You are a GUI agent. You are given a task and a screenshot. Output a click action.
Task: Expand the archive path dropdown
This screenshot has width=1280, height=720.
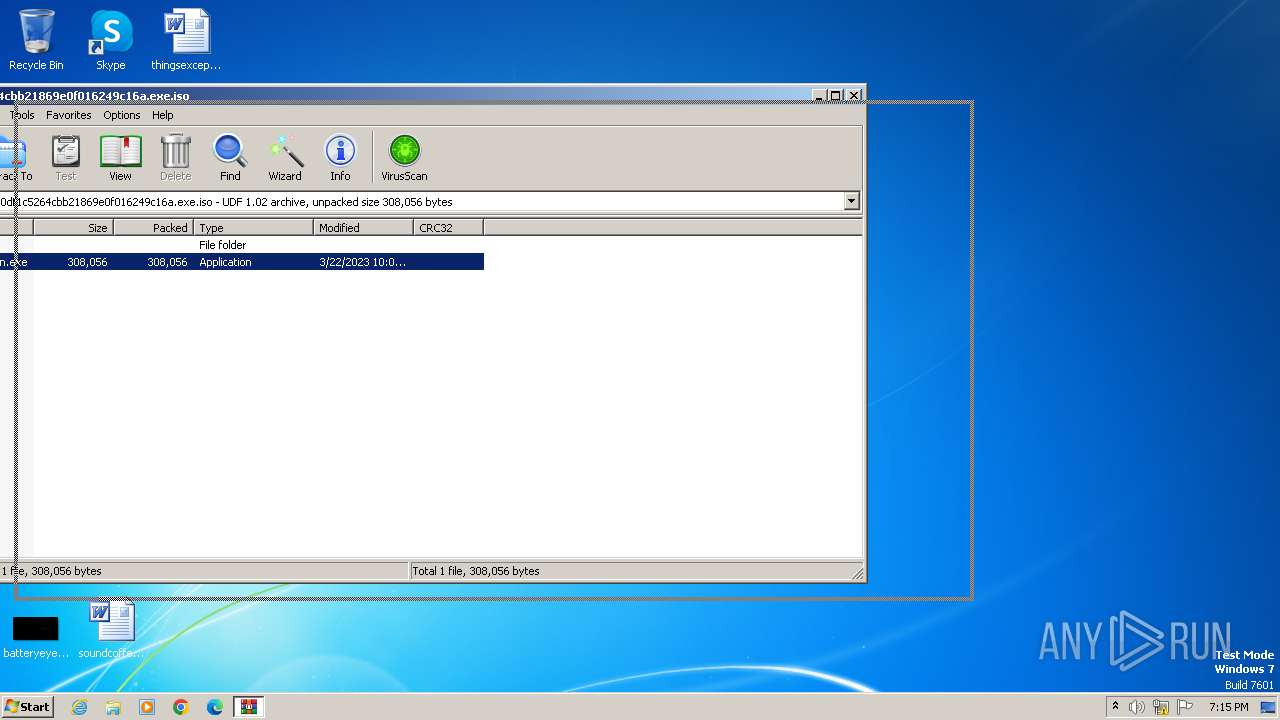coord(851,201)
